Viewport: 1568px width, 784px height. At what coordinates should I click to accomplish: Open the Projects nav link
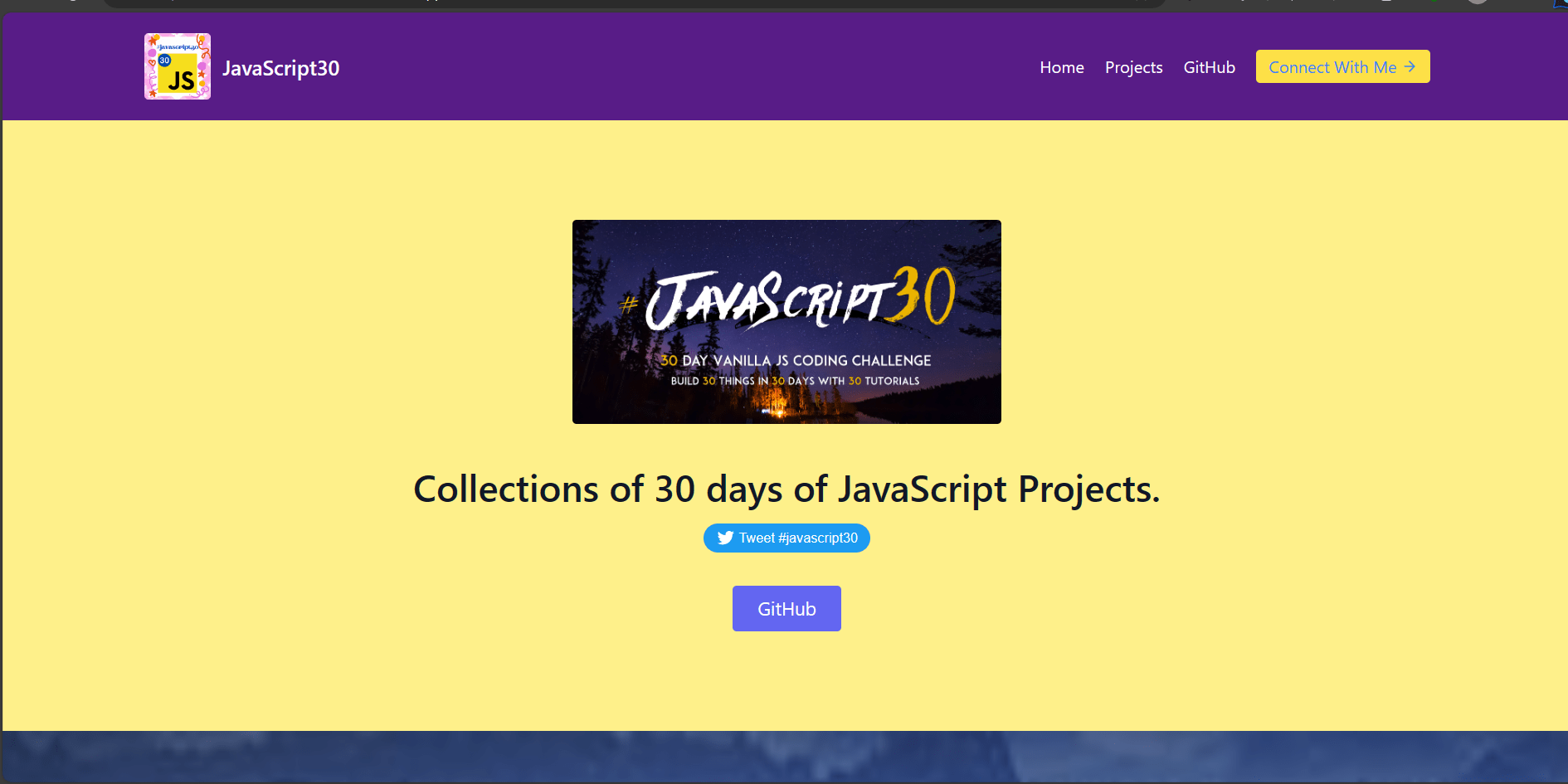coord(1133,67)
